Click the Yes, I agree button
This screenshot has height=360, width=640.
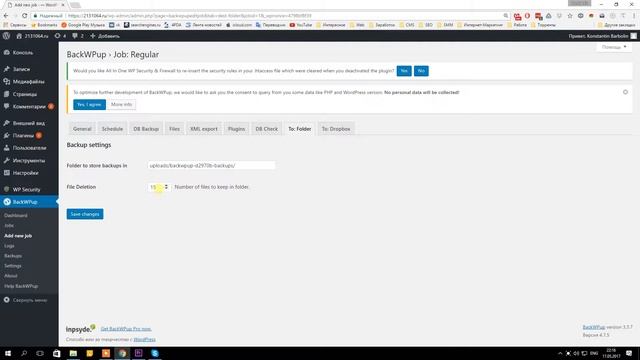point(89,104)
